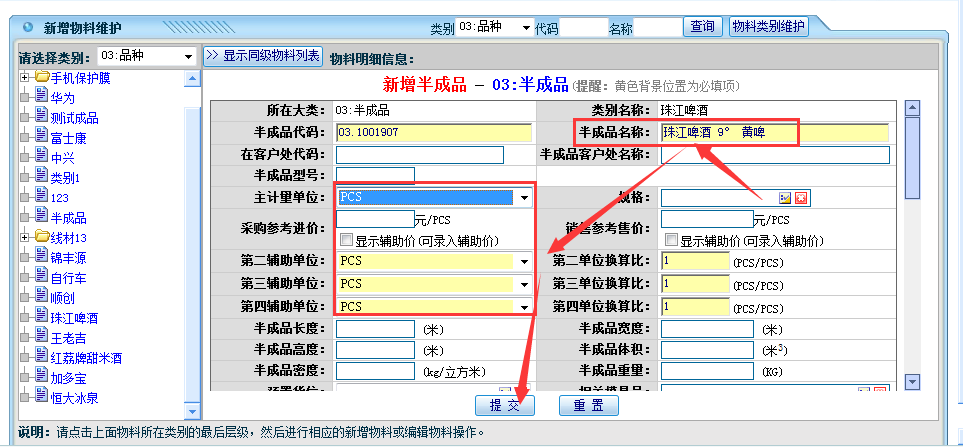
Task: Enable 显示辅助价 checkbox under 采购参考进价
Action: [x=346, y=240]
